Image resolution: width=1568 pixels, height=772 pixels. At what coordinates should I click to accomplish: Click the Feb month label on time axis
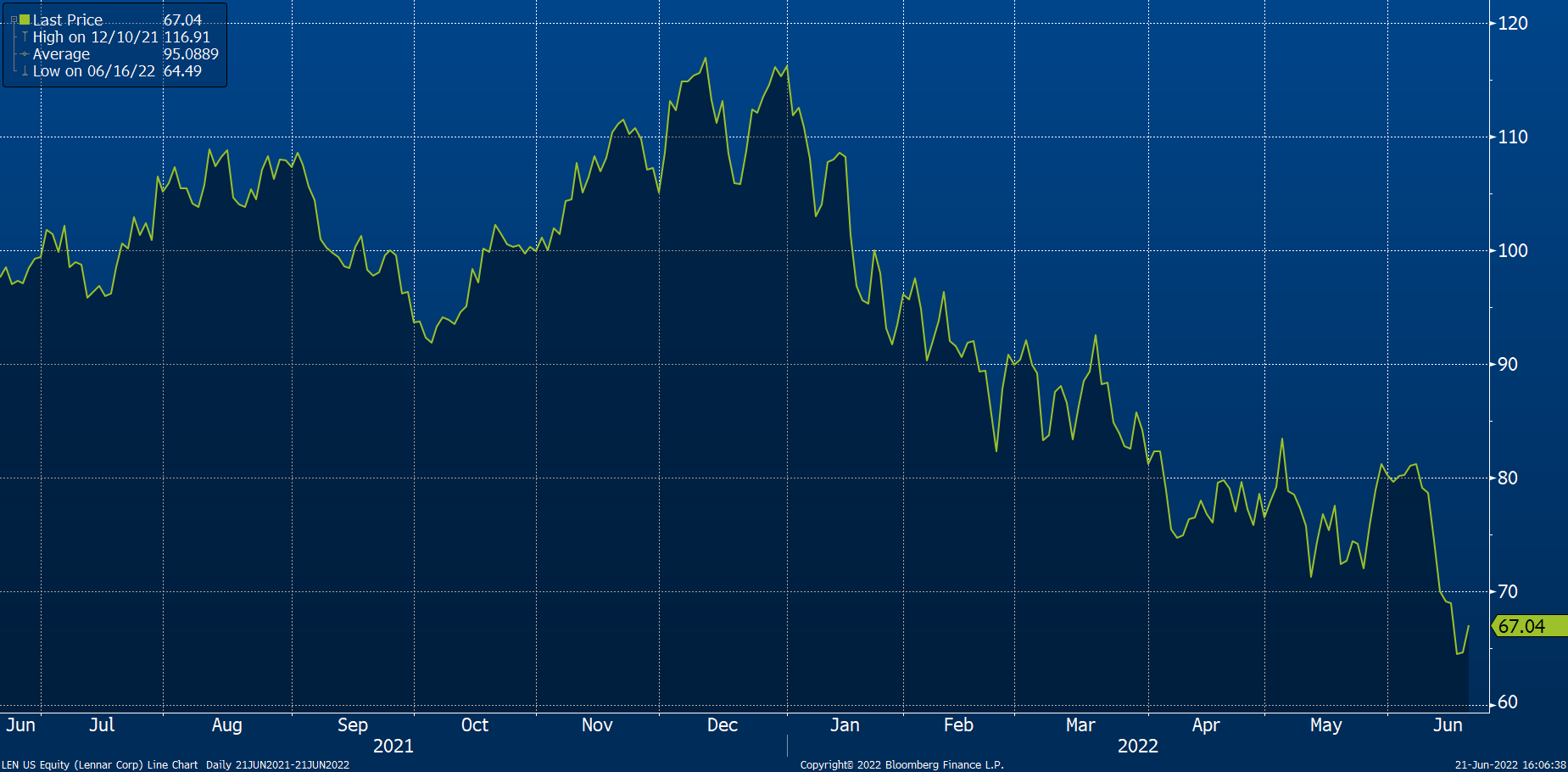pyautogui.click(x=958, y=724)
